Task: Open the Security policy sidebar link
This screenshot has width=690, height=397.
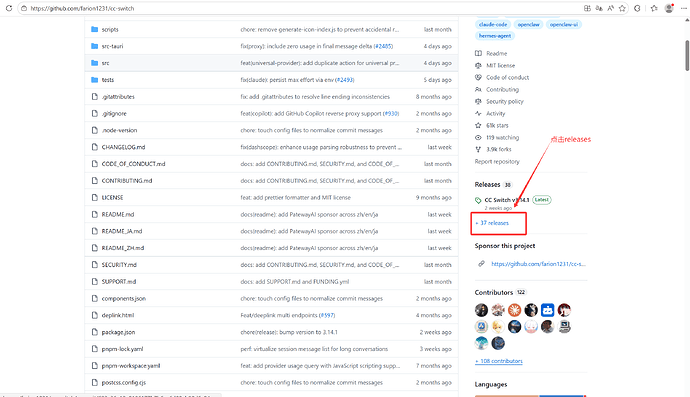Action: click(x=505, y=101)
